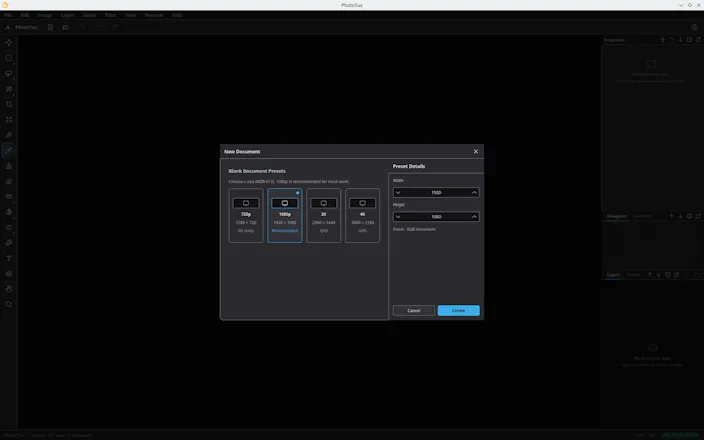Select the Hand tool

pyautogui.click(x=9, y=289)
